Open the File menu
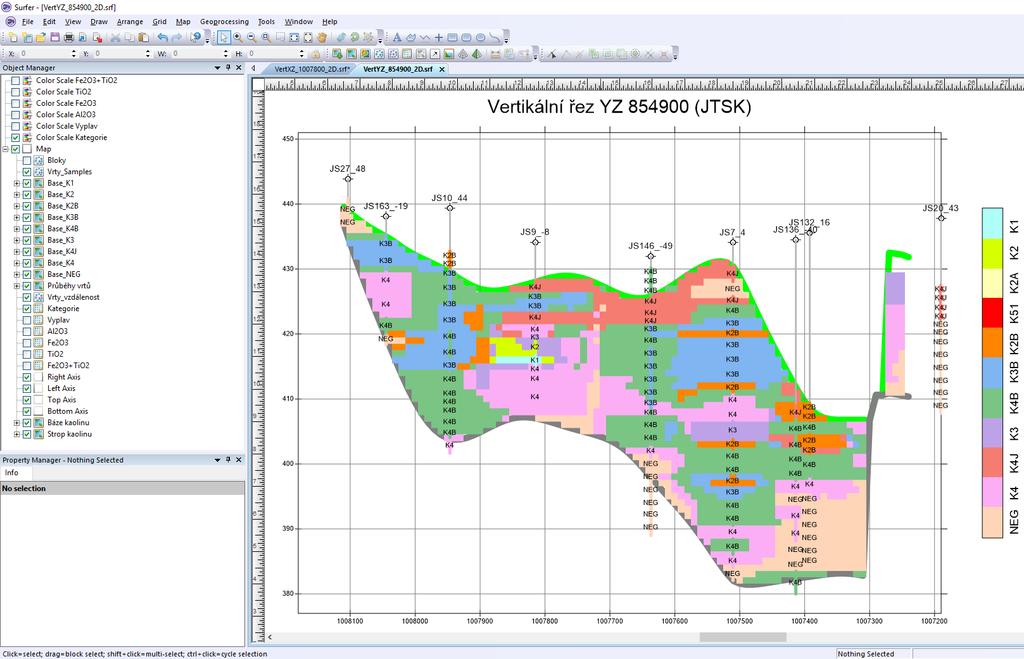Screen dimensions: 1024x659 tap(27, 22)
